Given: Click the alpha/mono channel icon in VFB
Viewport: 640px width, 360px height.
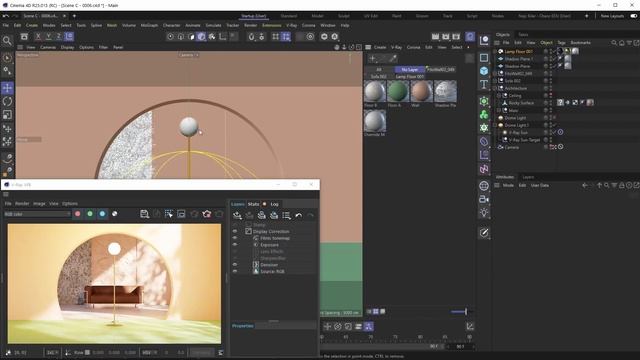Looking at the screenshot, I should (x=115, y=214).
